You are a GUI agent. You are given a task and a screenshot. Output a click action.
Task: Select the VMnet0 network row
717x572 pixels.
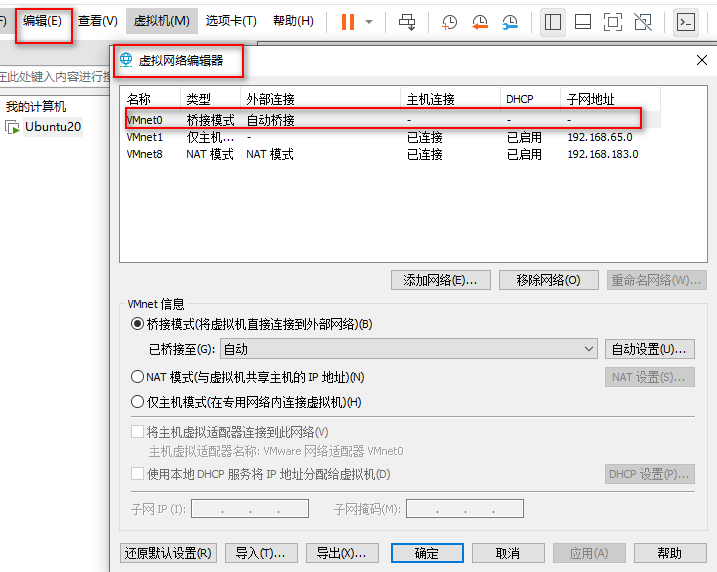(x=392, y=120)
